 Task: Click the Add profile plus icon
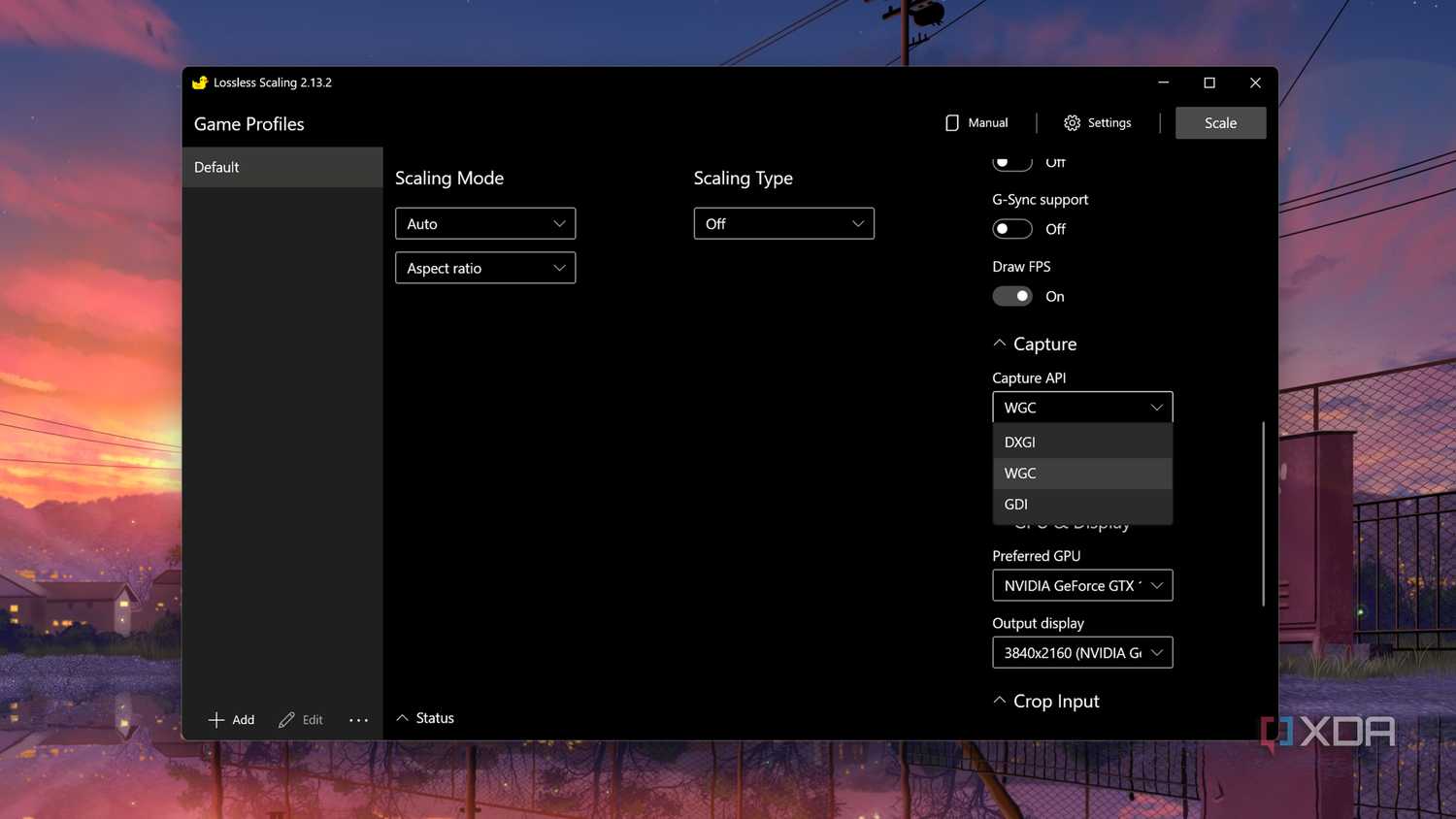[216, 720]
